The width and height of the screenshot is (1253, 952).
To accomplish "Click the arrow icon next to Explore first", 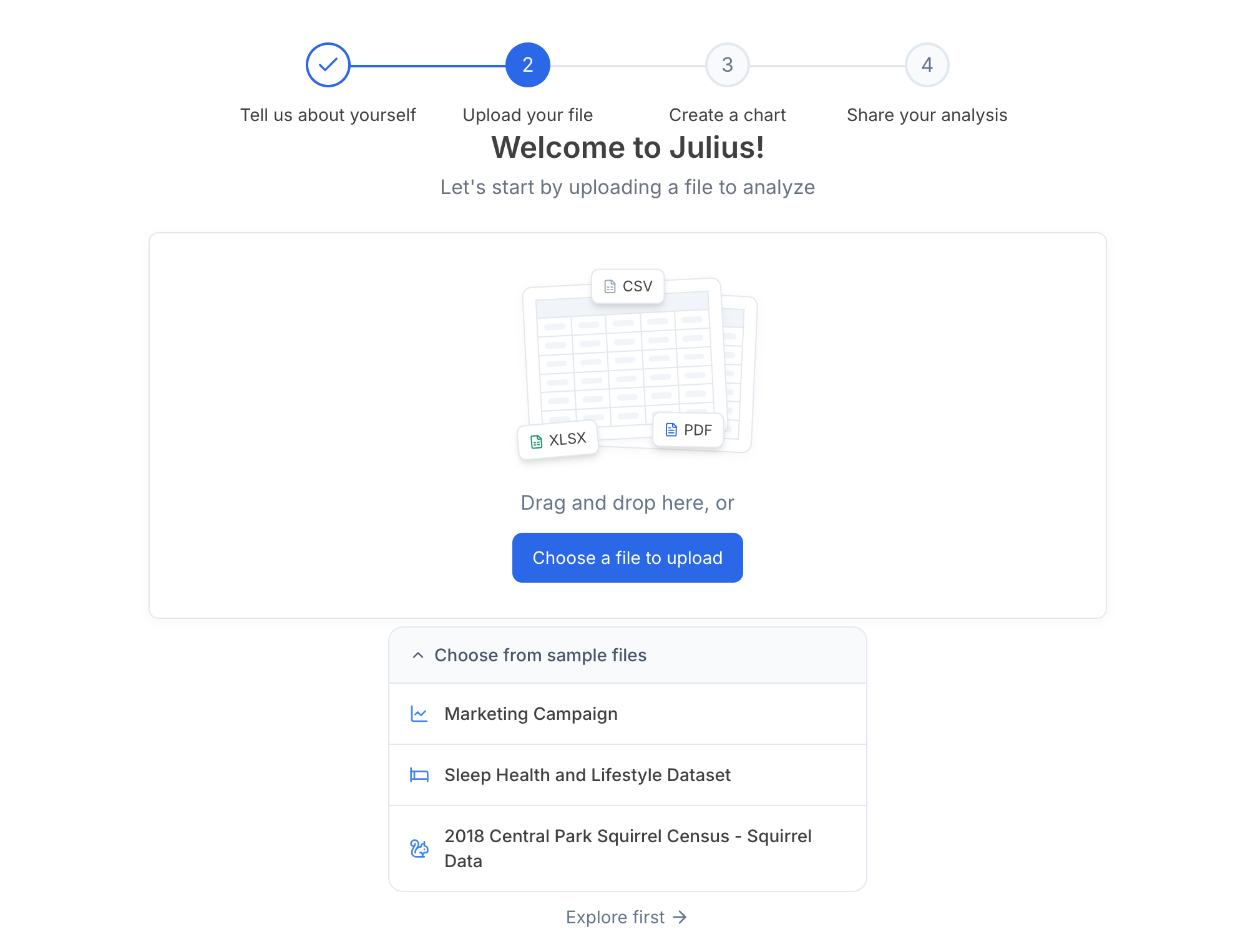I will tap(680, 917).
